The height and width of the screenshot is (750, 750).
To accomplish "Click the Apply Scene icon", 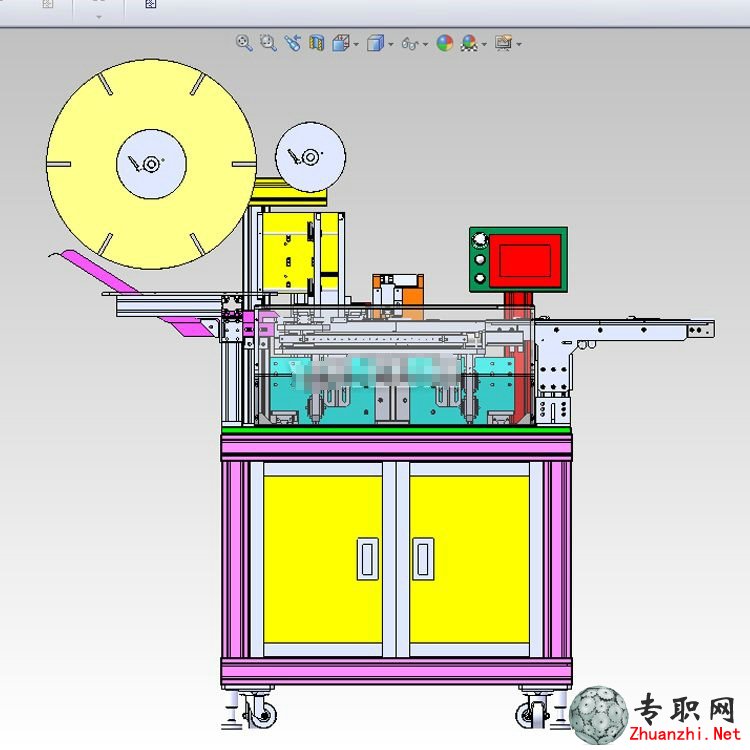I will pos(469,43).
